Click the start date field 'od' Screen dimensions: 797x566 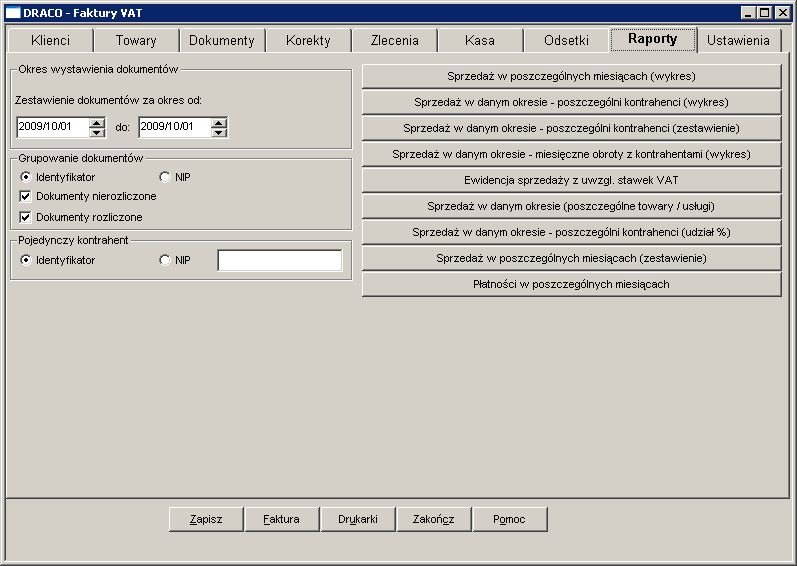[53, 127]
